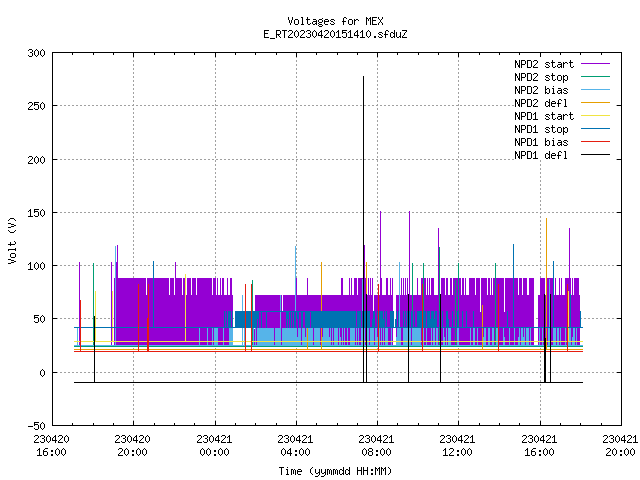Click the NPD2 bias light blue legend line
The height and width of the screenshot is (480, 640).
pyautogui.click(x=595, y=90)
